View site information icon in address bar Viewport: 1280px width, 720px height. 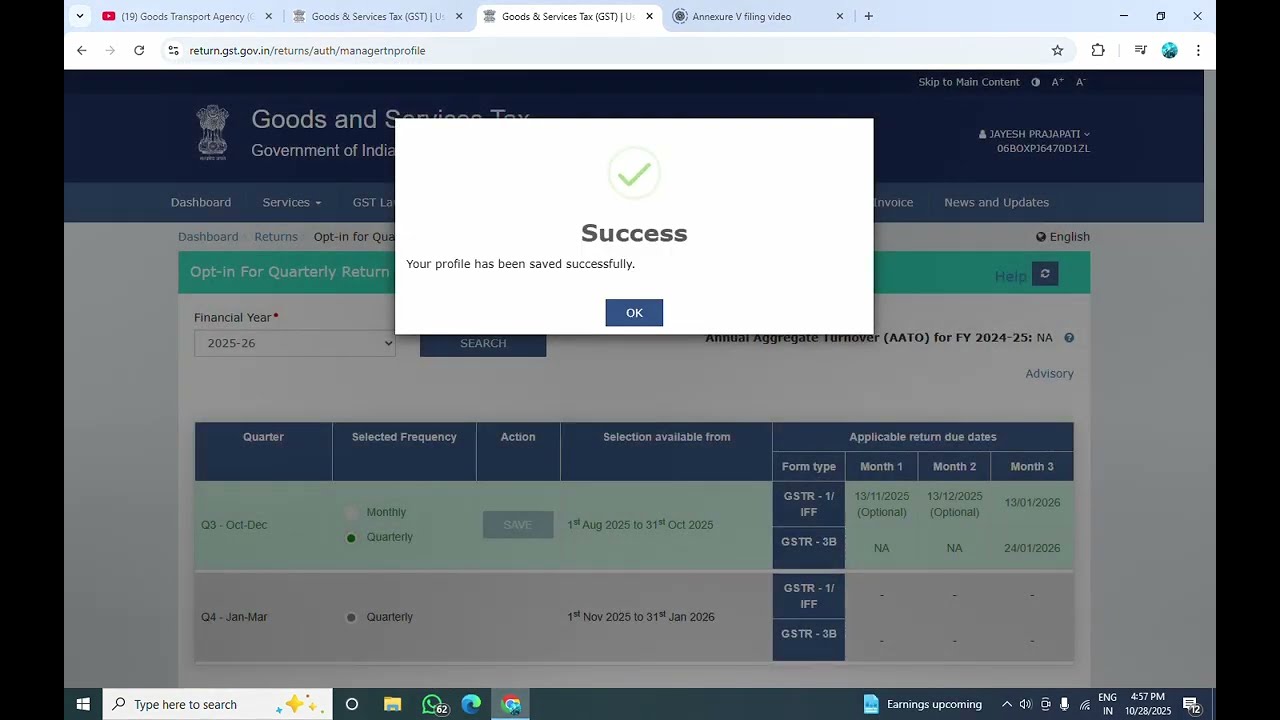[173, 50]
